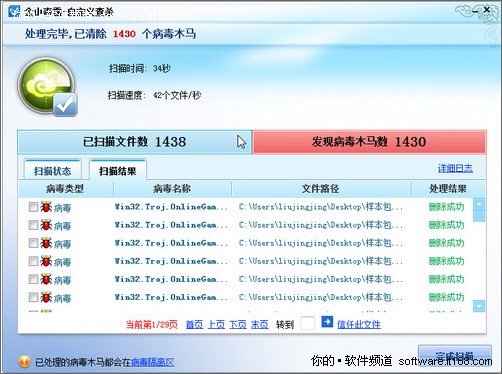Click the red bug icon in first result row
The height and width of the screenshot is (374, 502).
46,207
